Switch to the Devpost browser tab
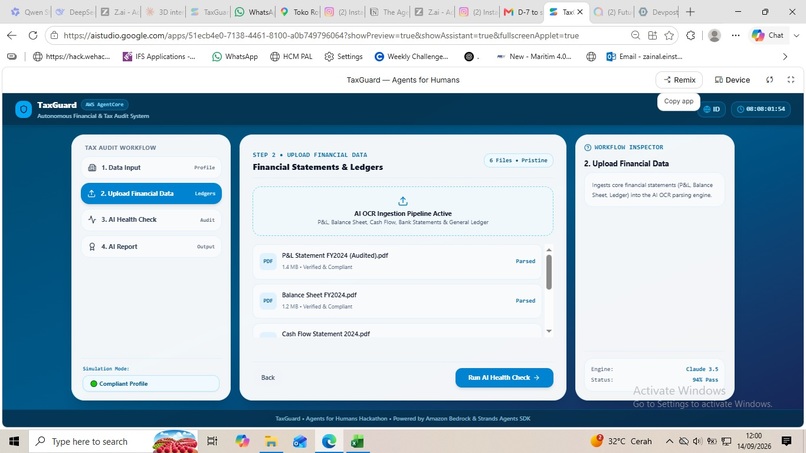 (658, 12)
